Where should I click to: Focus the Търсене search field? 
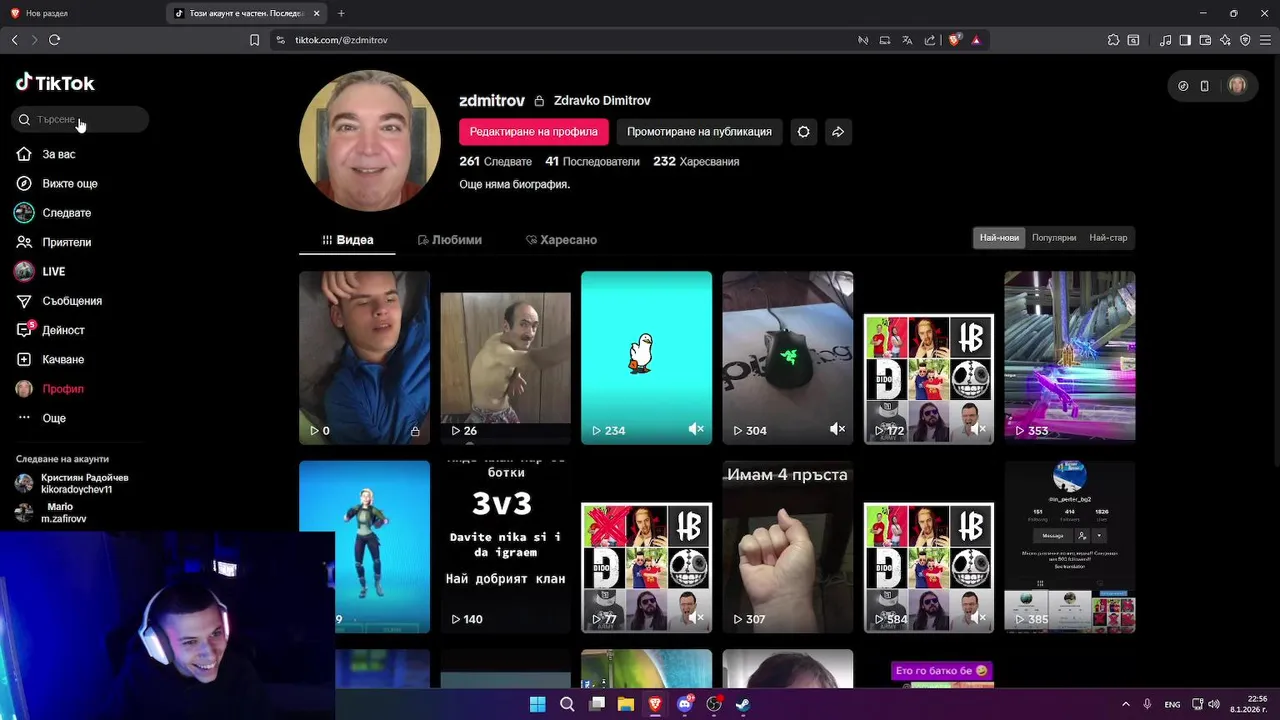[80, 120]
